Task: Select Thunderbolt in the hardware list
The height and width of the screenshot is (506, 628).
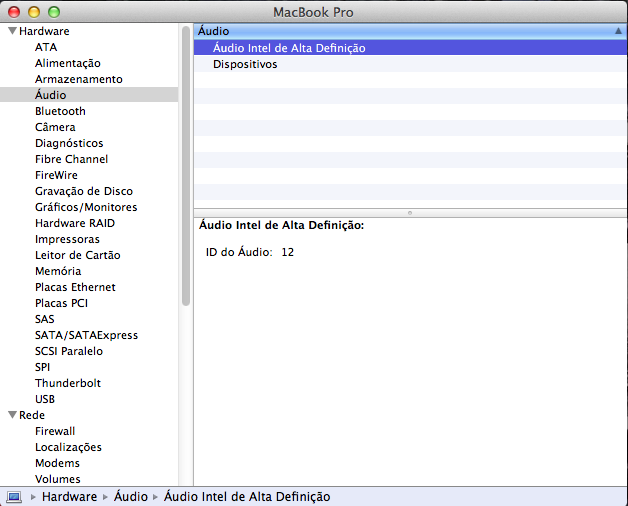Action: click(x=67, y=383)
